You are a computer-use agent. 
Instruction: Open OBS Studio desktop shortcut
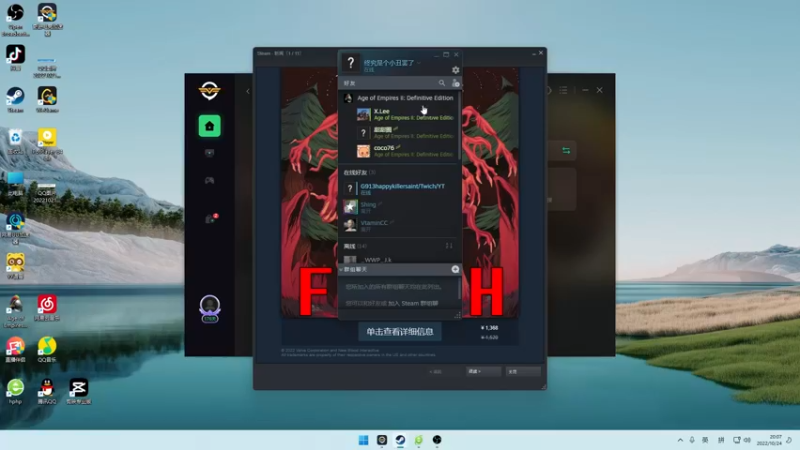15,19
